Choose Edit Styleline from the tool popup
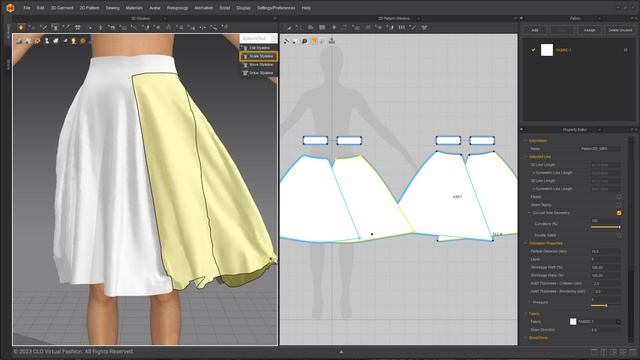 click(x=259, y=48)
